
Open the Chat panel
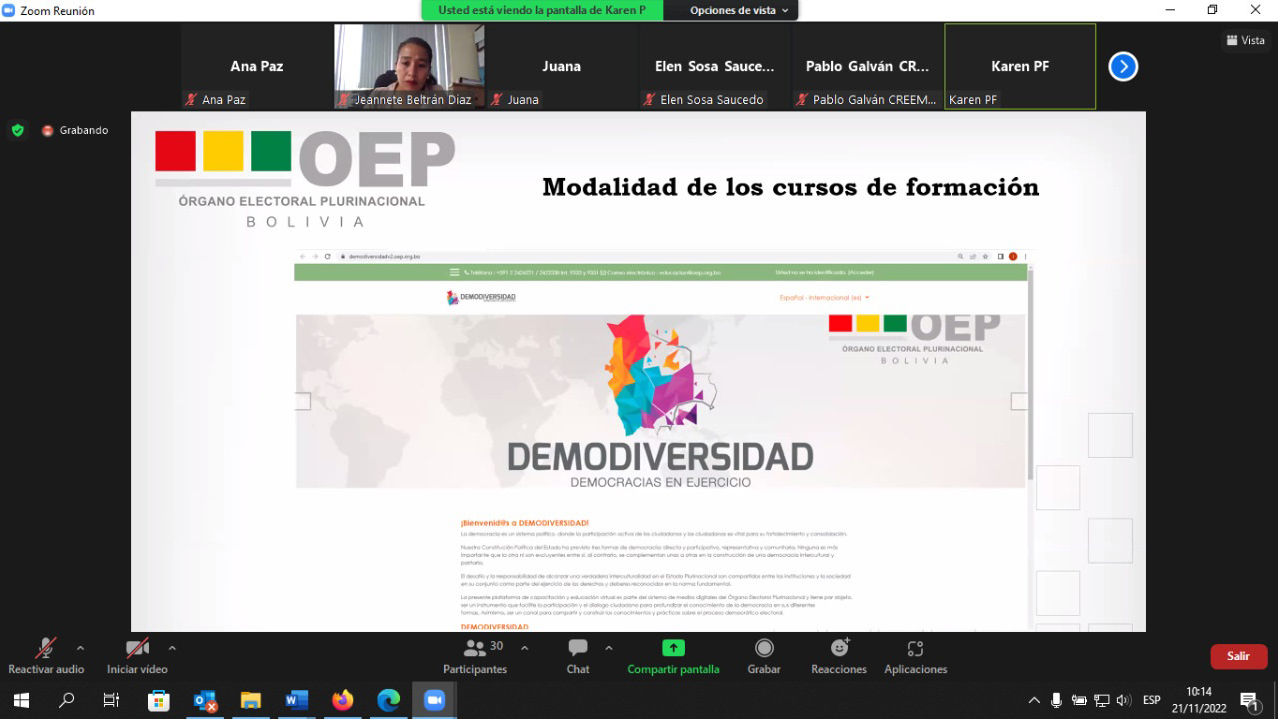[x=578, y=656]
